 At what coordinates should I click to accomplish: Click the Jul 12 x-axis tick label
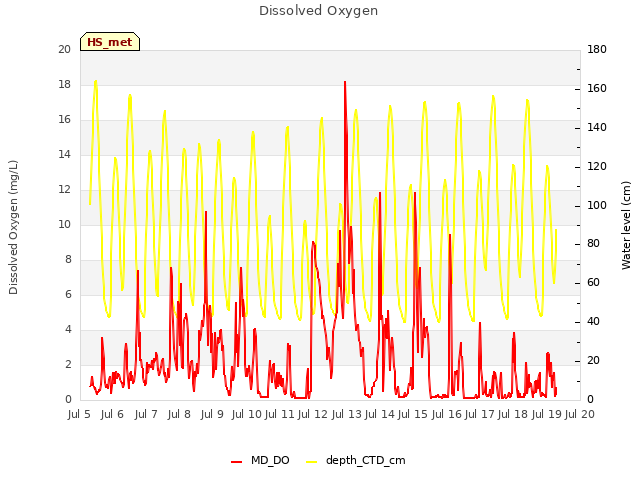[313, 414]
